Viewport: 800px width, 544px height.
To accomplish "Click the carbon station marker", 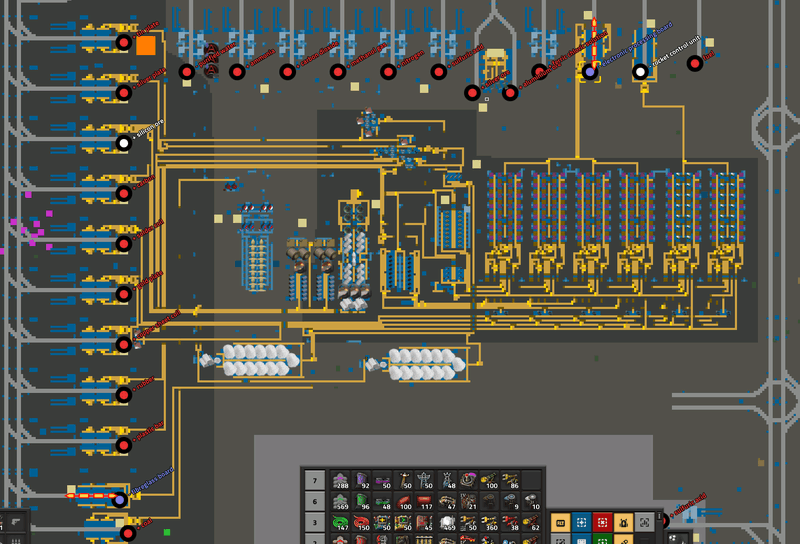I will tap(123, 193).
